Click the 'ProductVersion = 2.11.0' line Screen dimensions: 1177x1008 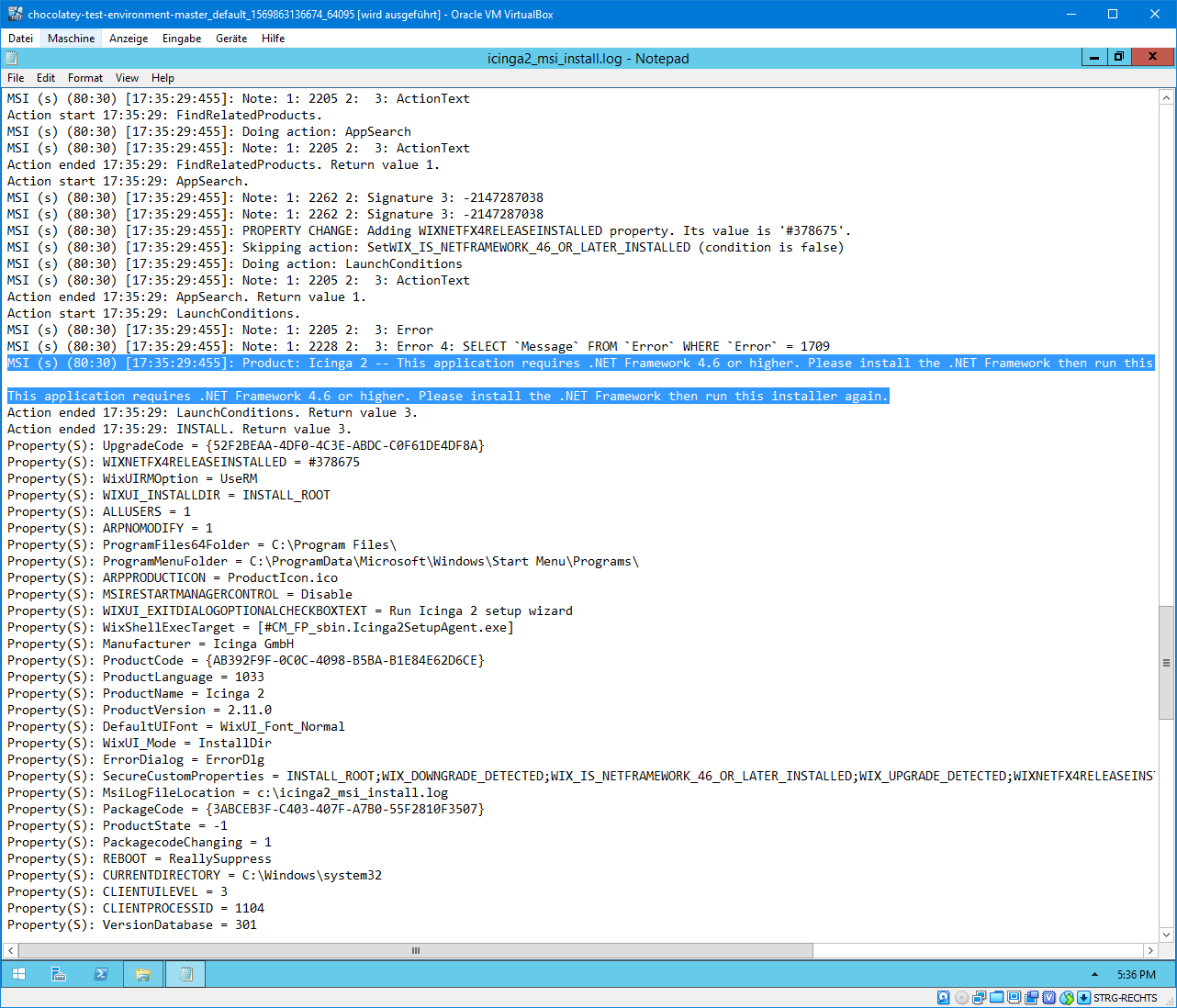point(140,710)
